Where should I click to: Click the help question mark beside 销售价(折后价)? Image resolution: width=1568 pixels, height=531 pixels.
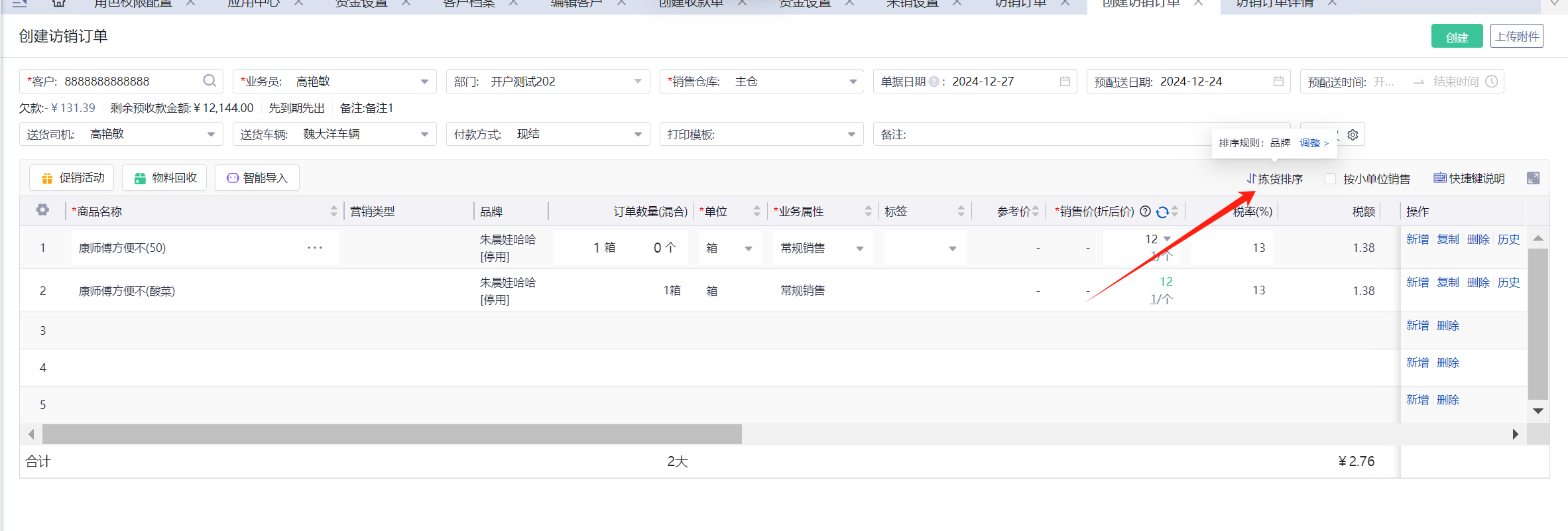[1145, 211]
